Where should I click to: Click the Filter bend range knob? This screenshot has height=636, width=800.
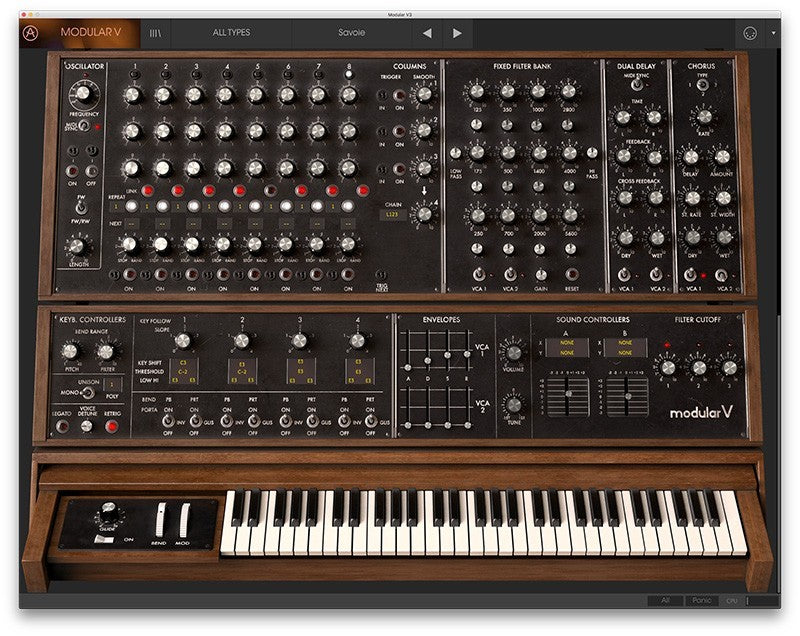click(106, 351)
